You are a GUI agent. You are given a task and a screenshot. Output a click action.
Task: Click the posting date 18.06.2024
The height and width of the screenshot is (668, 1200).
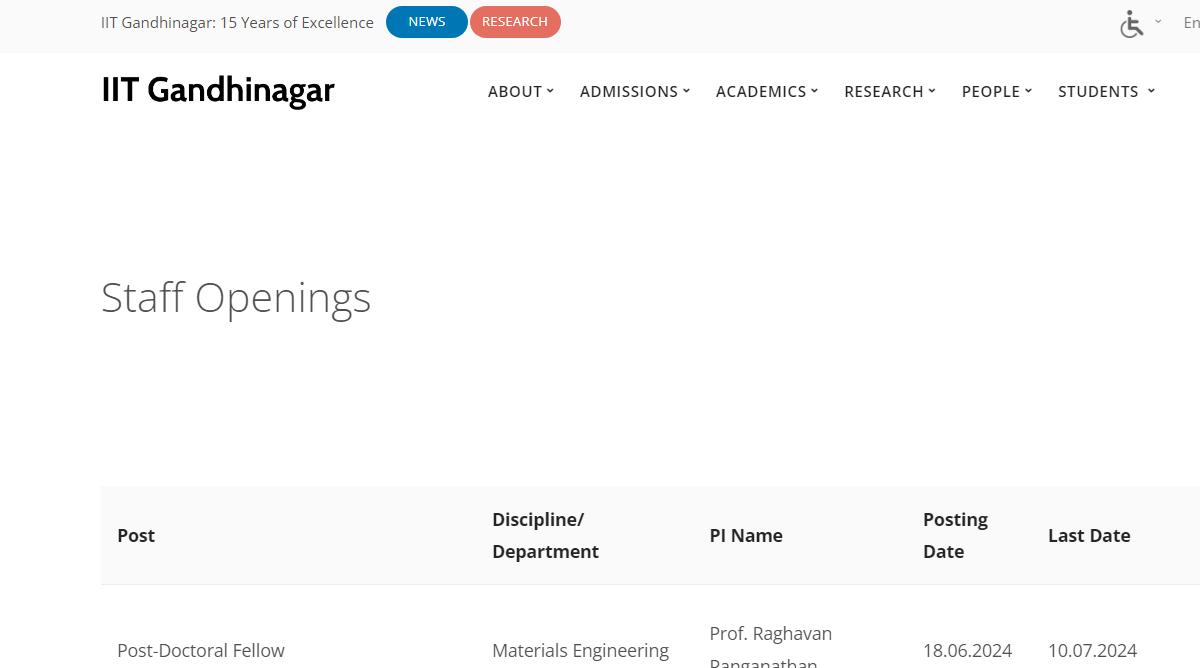coord(967,650)
